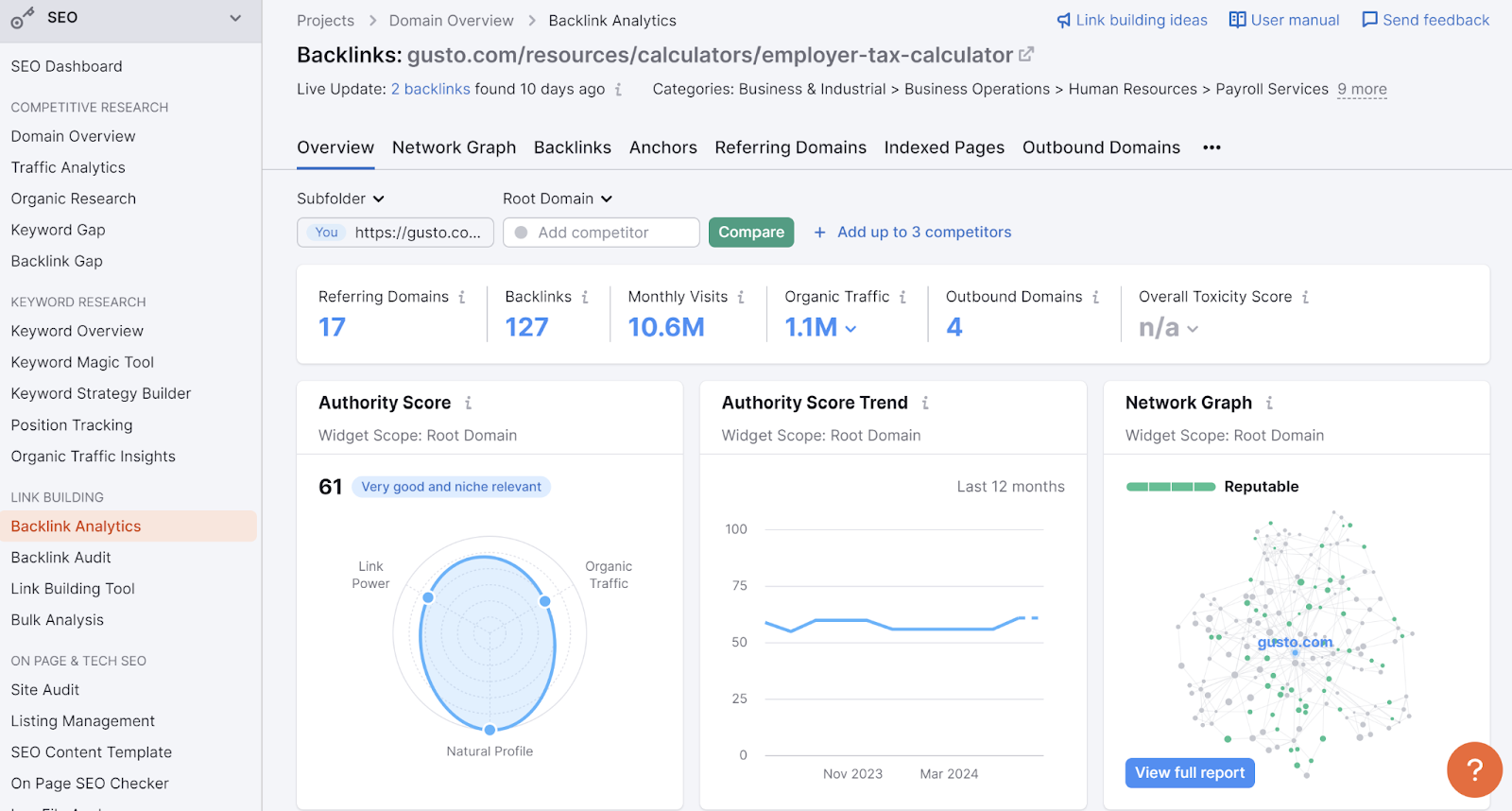This screenshot has height=811, width=1512.
Task: Open SEO Dashboard in sidebar
Action: (66, 66)
